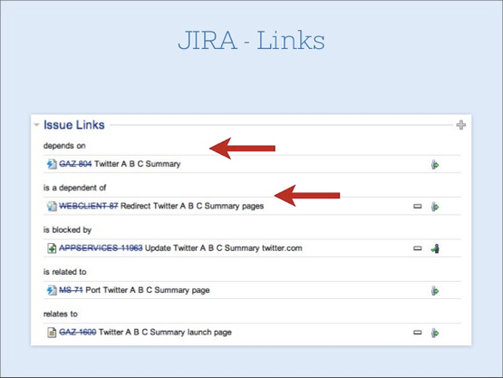Image resolution: width=503 pixels, height=378 pixels.
Task: Click 'Twitter A B C Summary launch page' text
Action: tap(165, 332)
